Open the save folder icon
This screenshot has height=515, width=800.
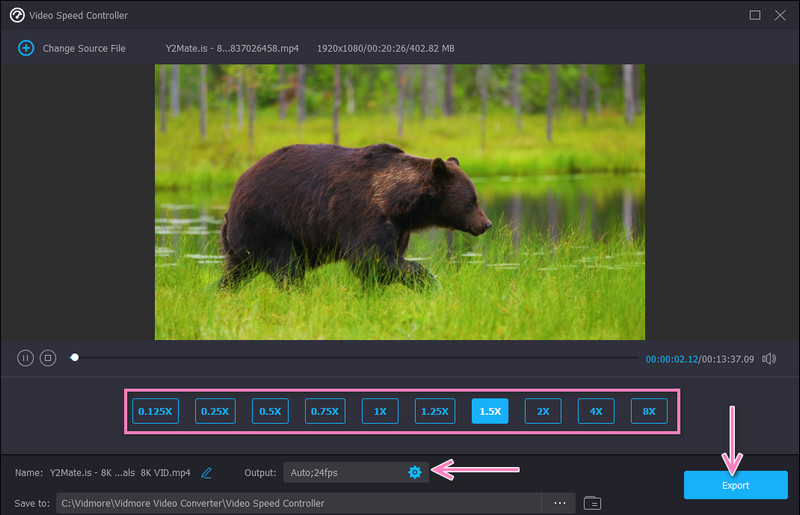point(592,502)
